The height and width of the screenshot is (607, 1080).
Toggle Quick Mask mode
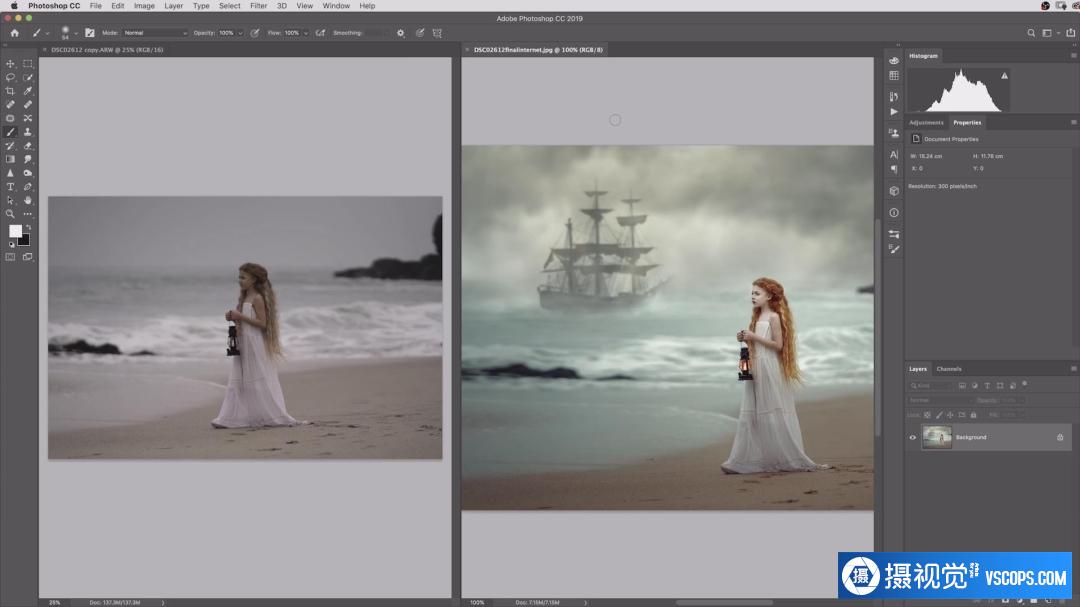click(x=10, y=257)
